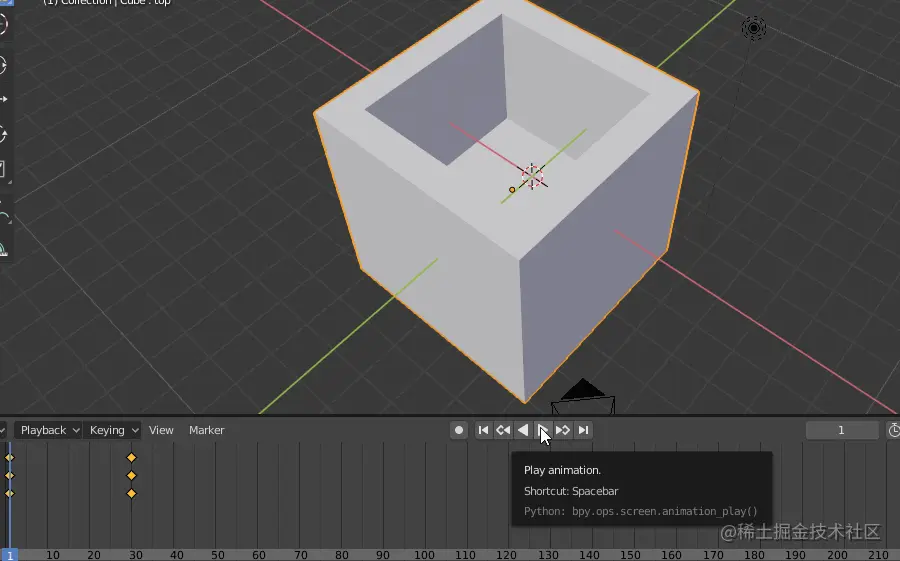Toggle the clock icon for preview range

[893, 430]
